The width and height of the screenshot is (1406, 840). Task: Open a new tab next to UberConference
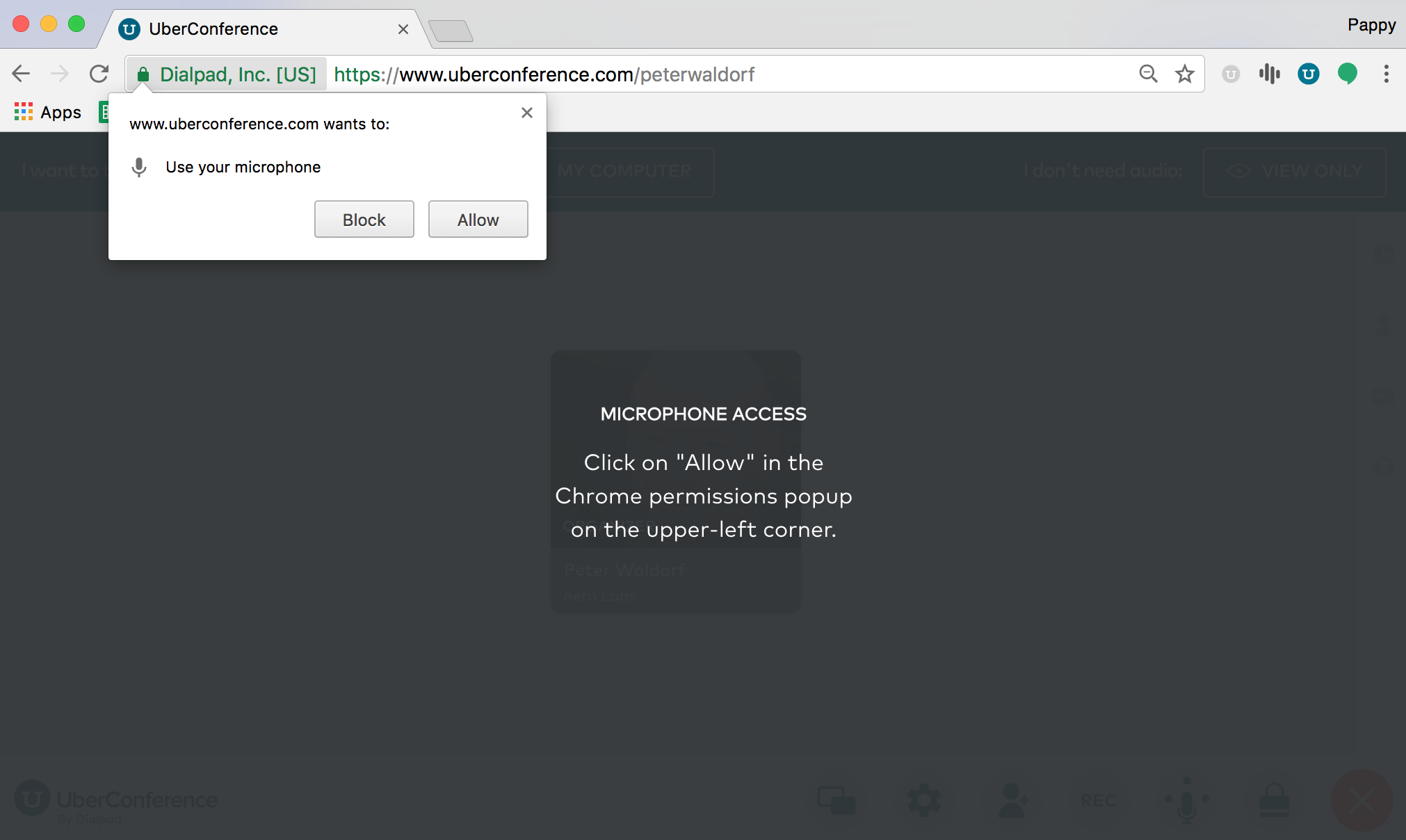click(x=451, y=31)
